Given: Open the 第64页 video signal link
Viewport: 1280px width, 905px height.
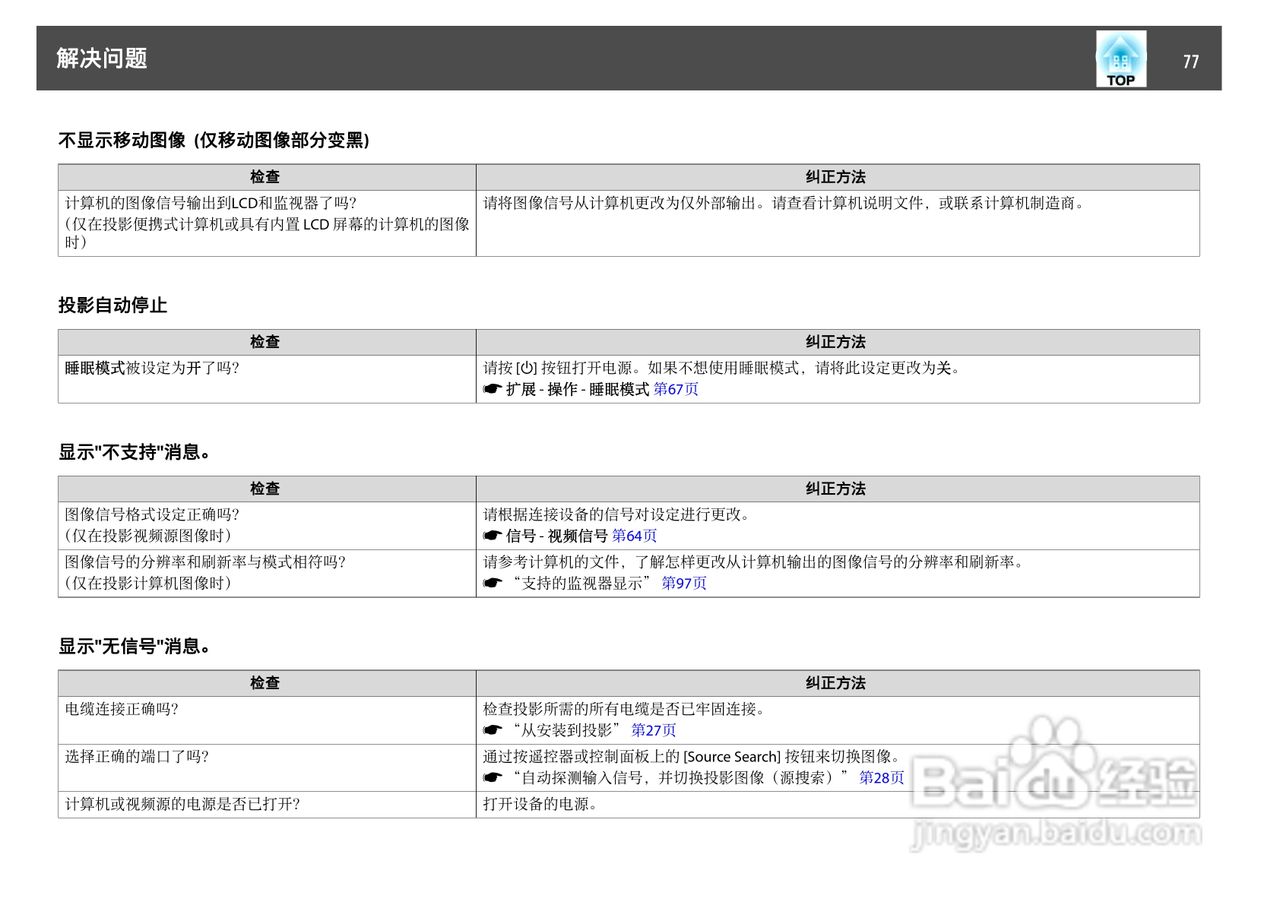Looking at the screenshot, I should click(x=634, y=536).
